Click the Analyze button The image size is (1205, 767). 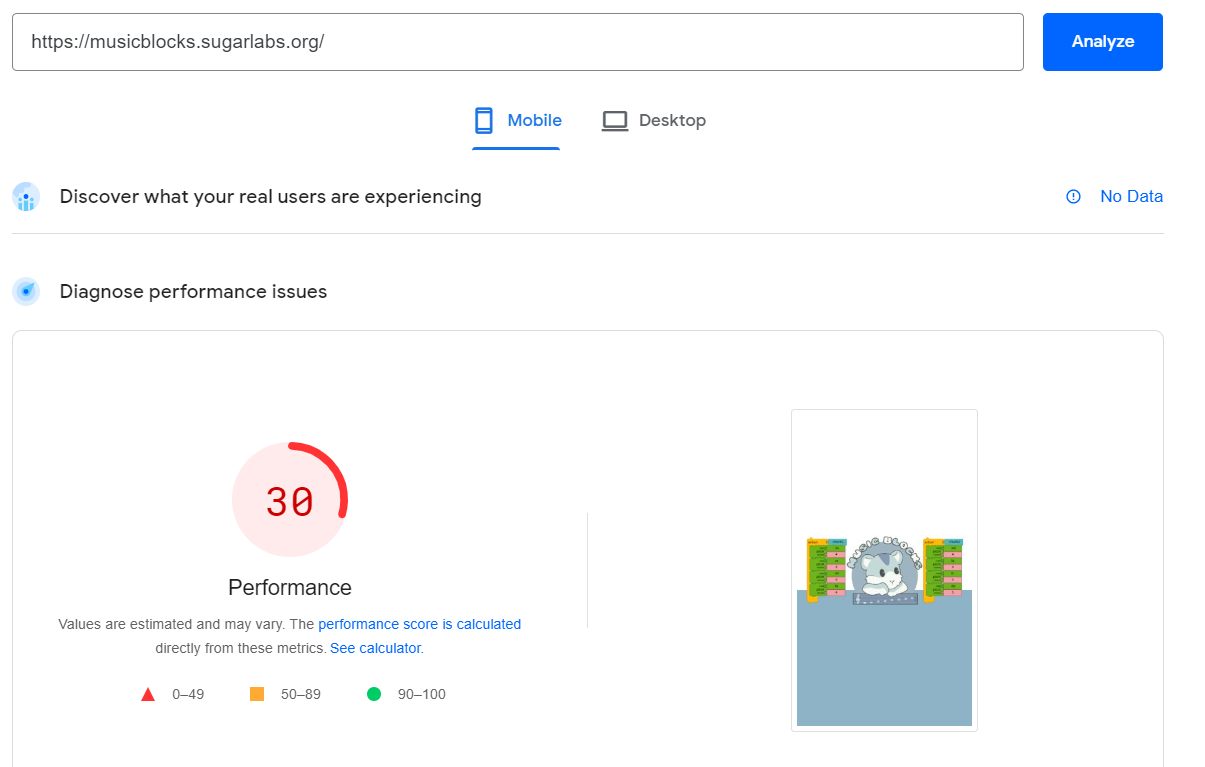pos(1102,42)
